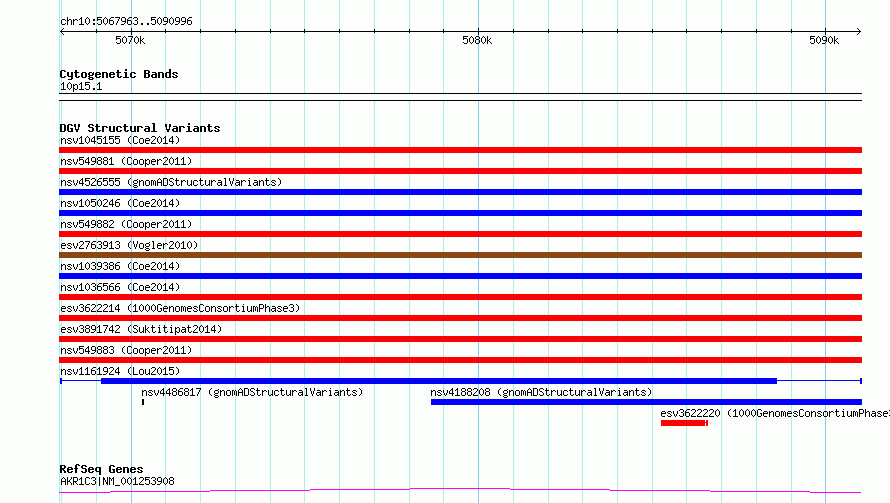Click the red bar under nsv549882
This screenshot has width=890, height=503.
tap(460, 234)
